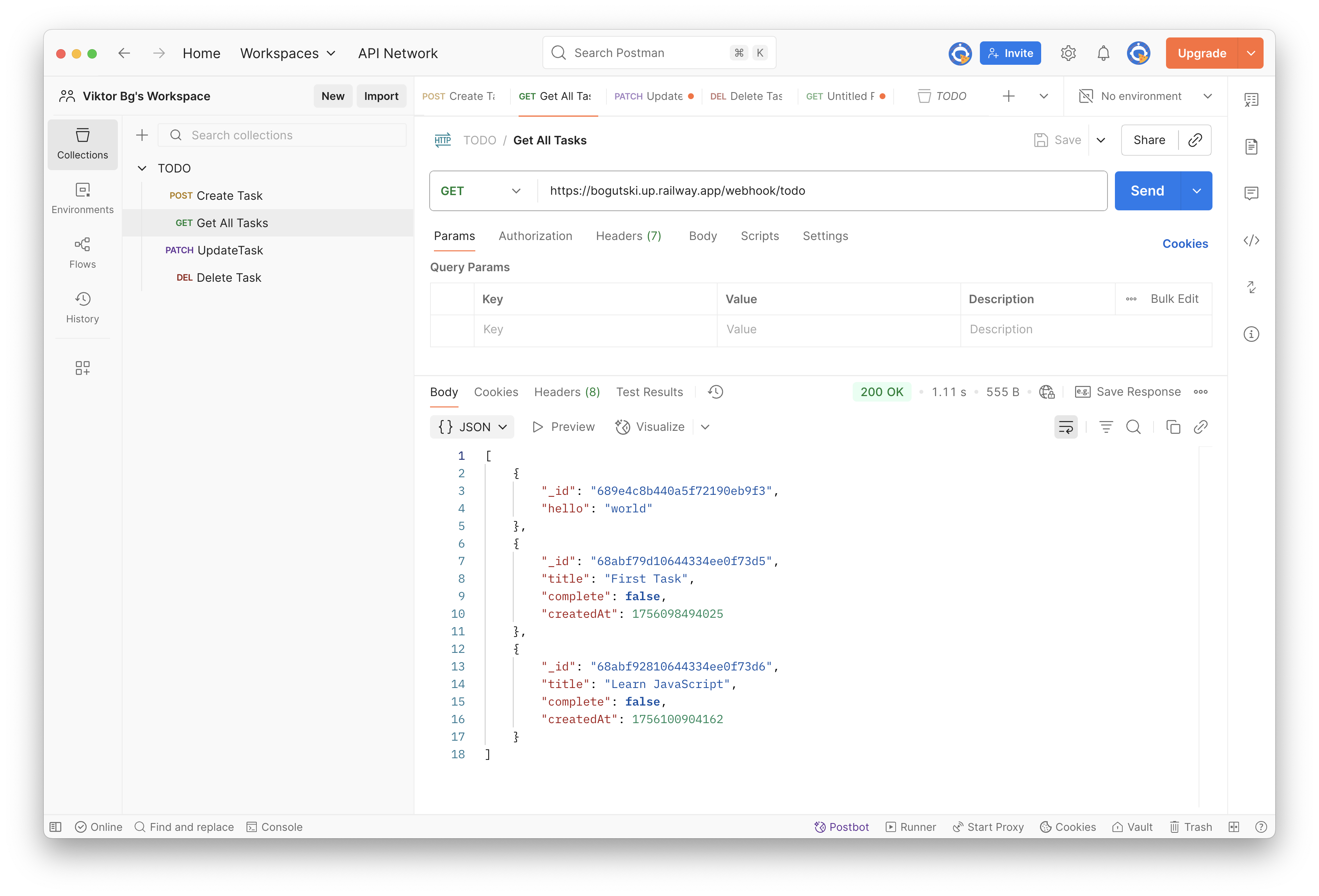Screen dimensions: 1319x896
Task: Open the response history clock icon
Action: click(x=715, y=391)
